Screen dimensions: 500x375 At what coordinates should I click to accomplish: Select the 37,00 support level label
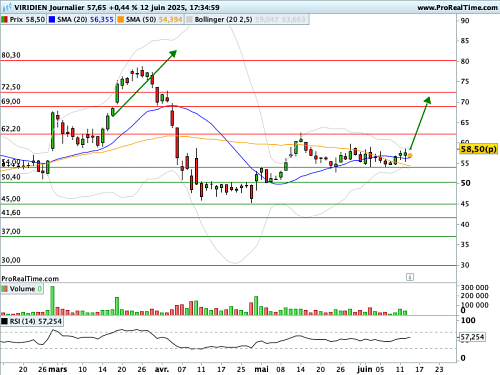[11, 231]
